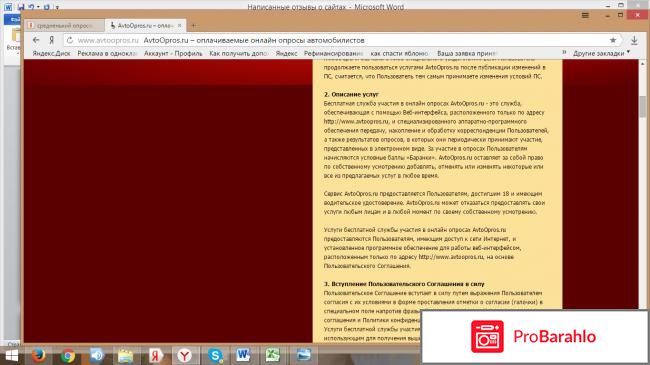Open the Windows Start button

click(12, 355)
